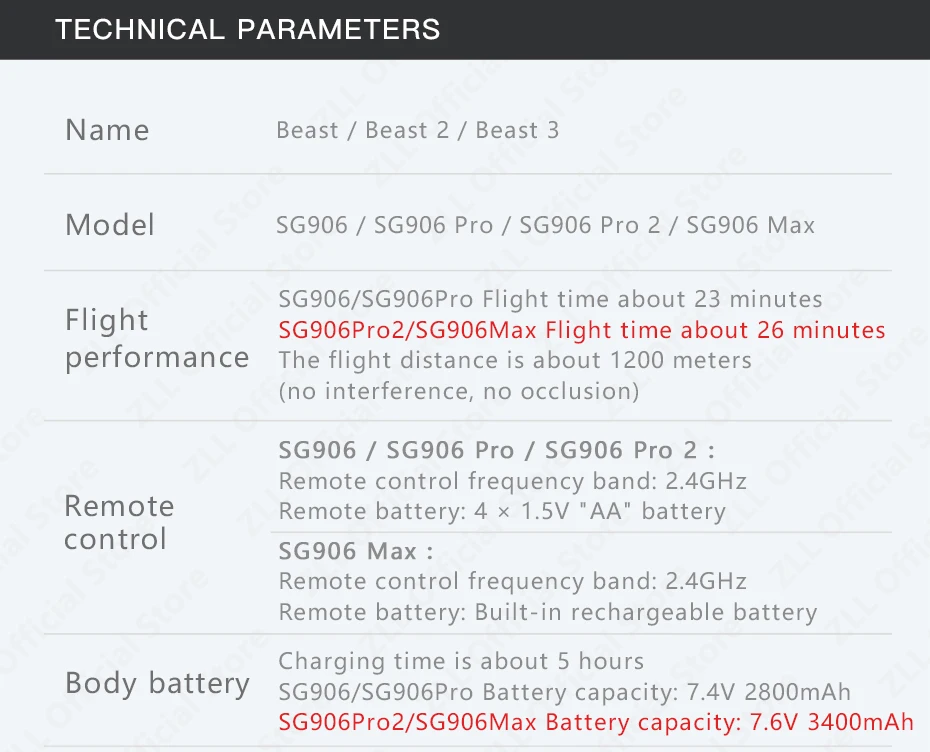Click the SG906 / SG906 Pro model list
930x752 pixels.
[545, 226]
